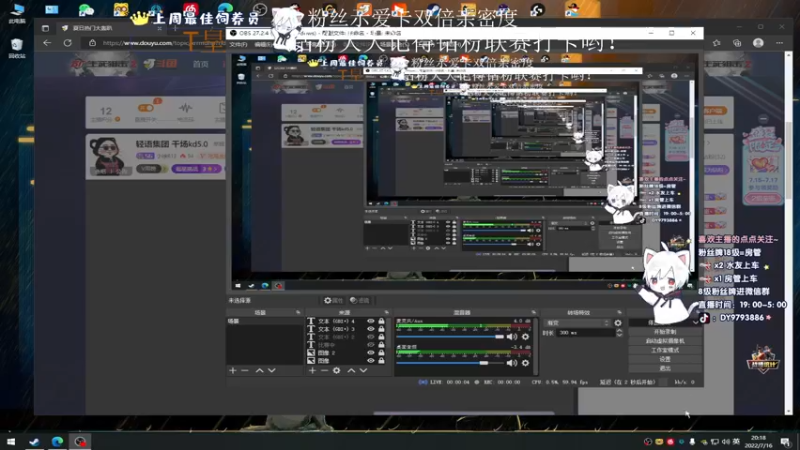Open Microsoft Edge from the taskbar

57,441
